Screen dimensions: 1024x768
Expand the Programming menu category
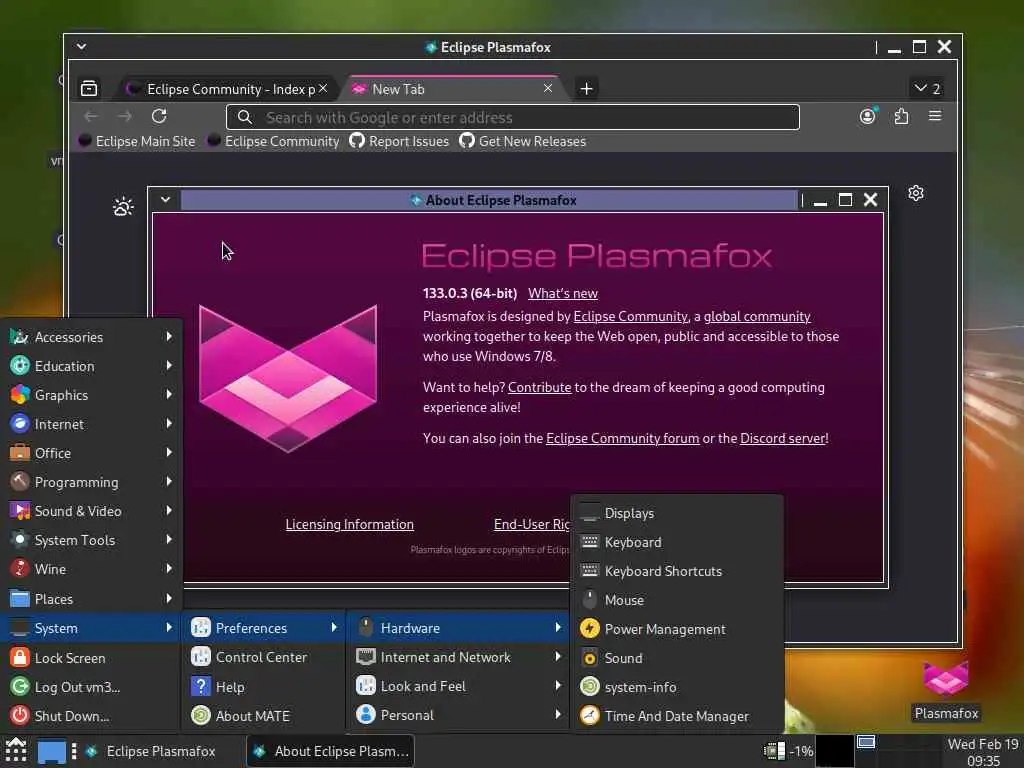tap(91, 482)
